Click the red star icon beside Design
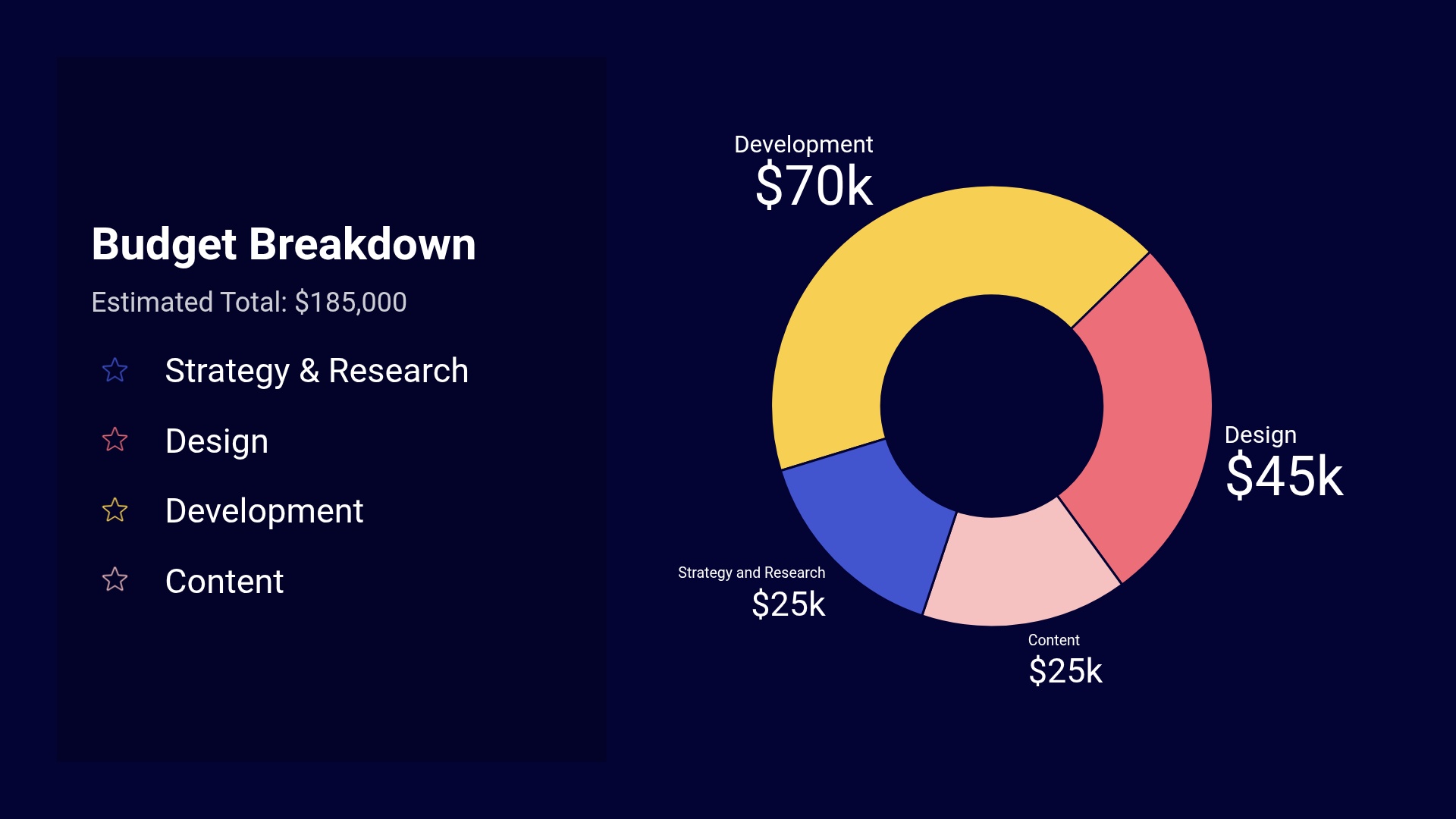Screen dimensions: 1456x819 [x=115, y=441]
